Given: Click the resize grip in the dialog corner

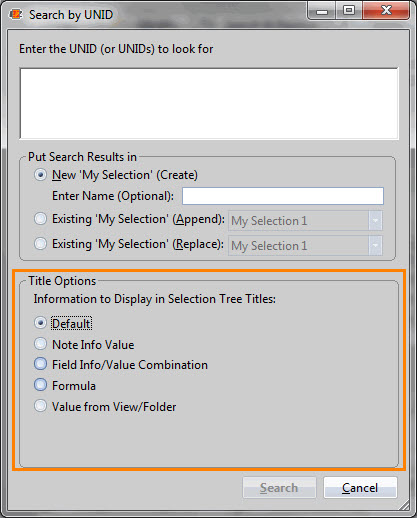Looking at the screenshot, I should [404, 505].
